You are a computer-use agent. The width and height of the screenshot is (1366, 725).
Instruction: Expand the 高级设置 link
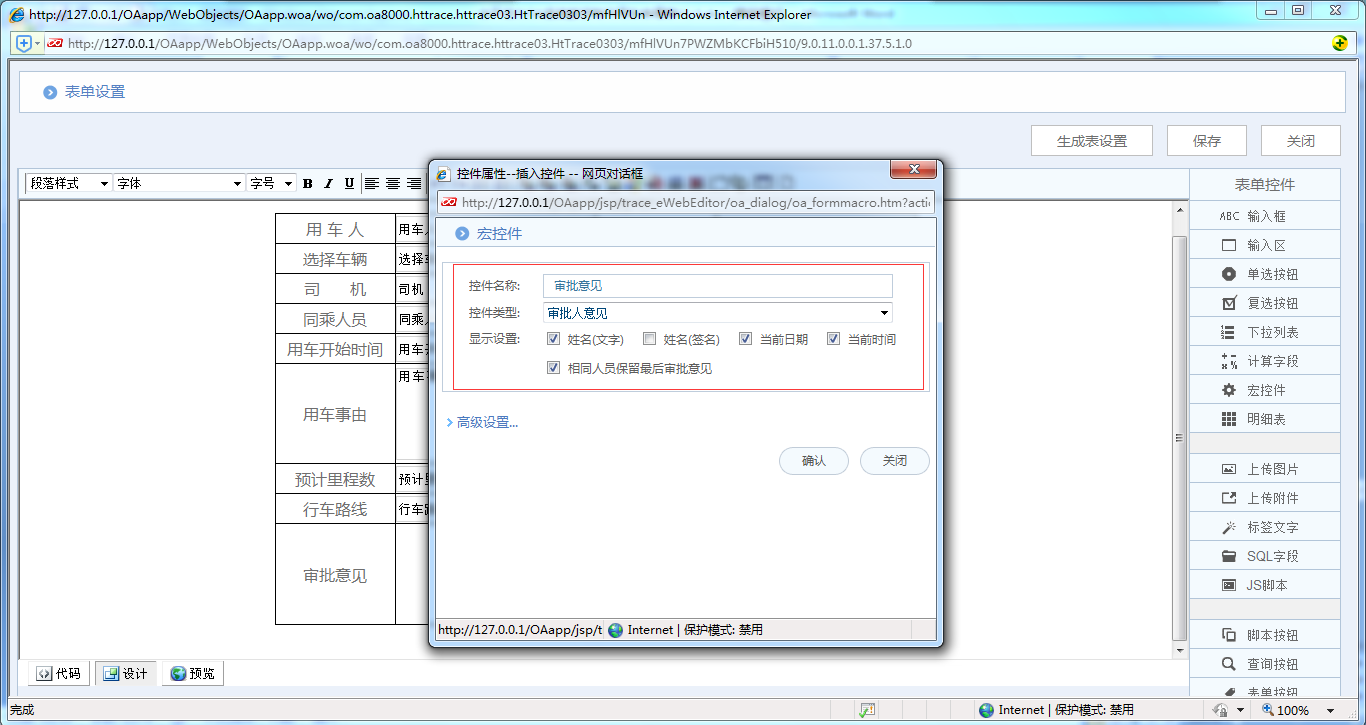coord(485,422)
